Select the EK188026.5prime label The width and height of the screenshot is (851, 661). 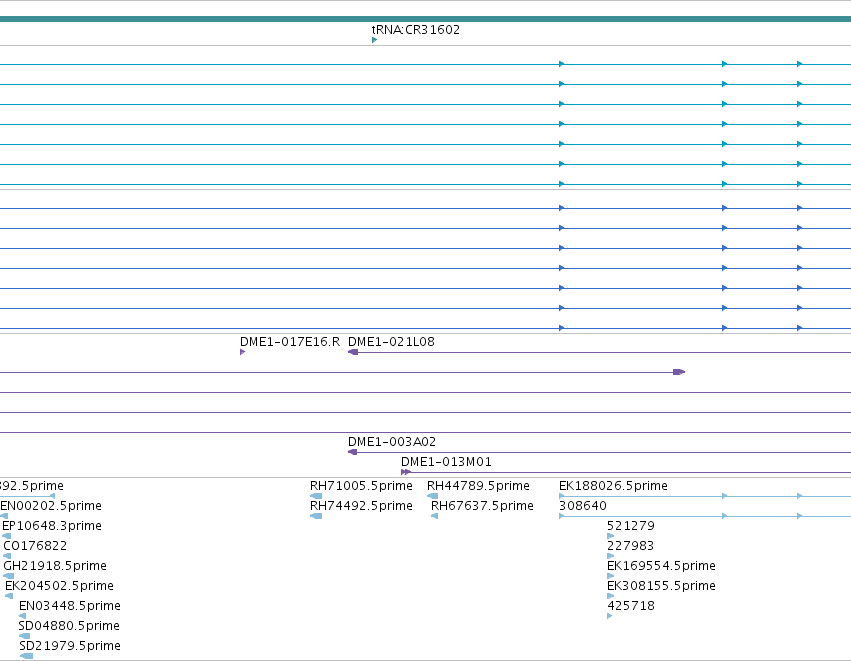pos(613,486)
